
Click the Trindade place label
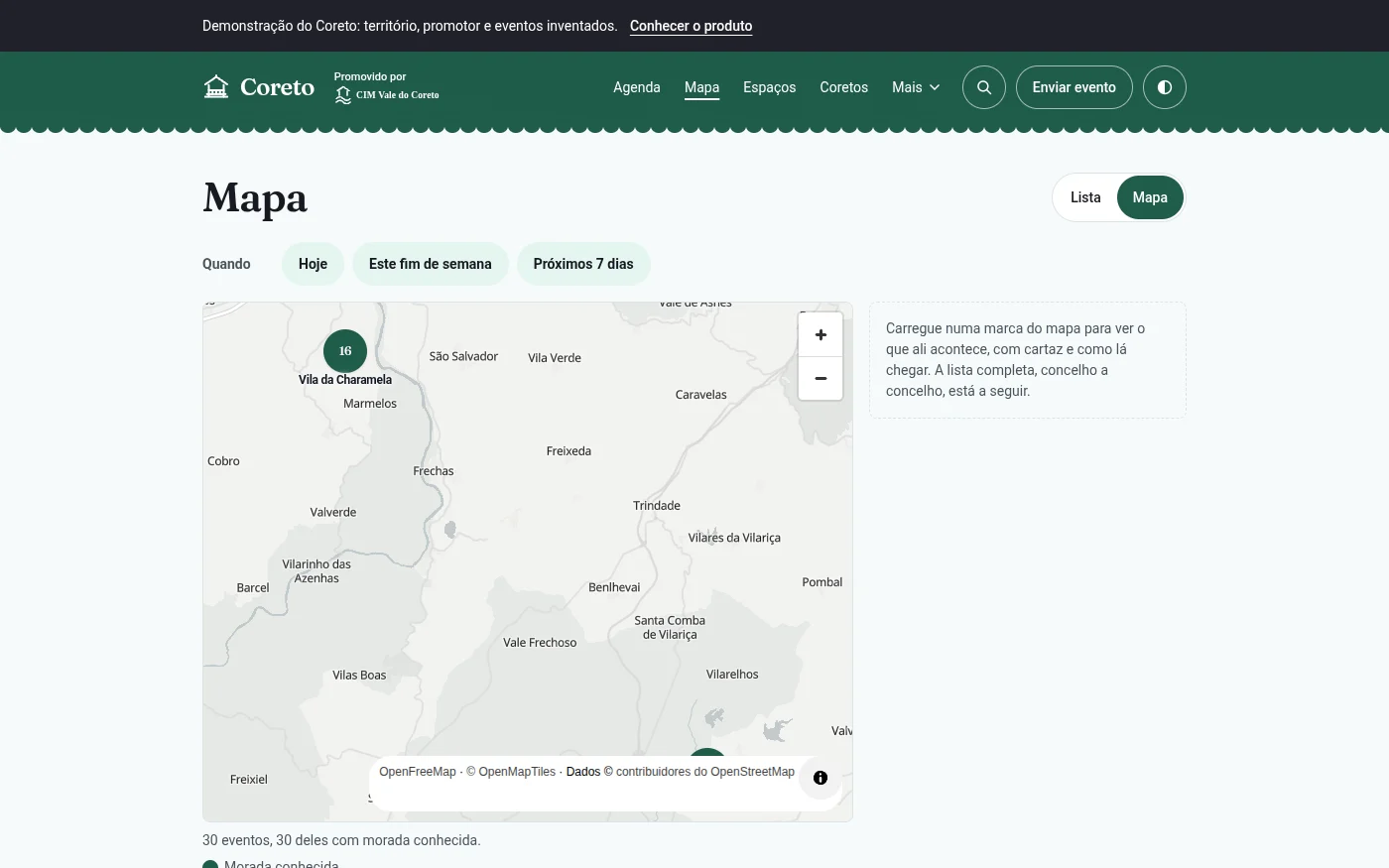pyautogui.click(x=657, y=506)
